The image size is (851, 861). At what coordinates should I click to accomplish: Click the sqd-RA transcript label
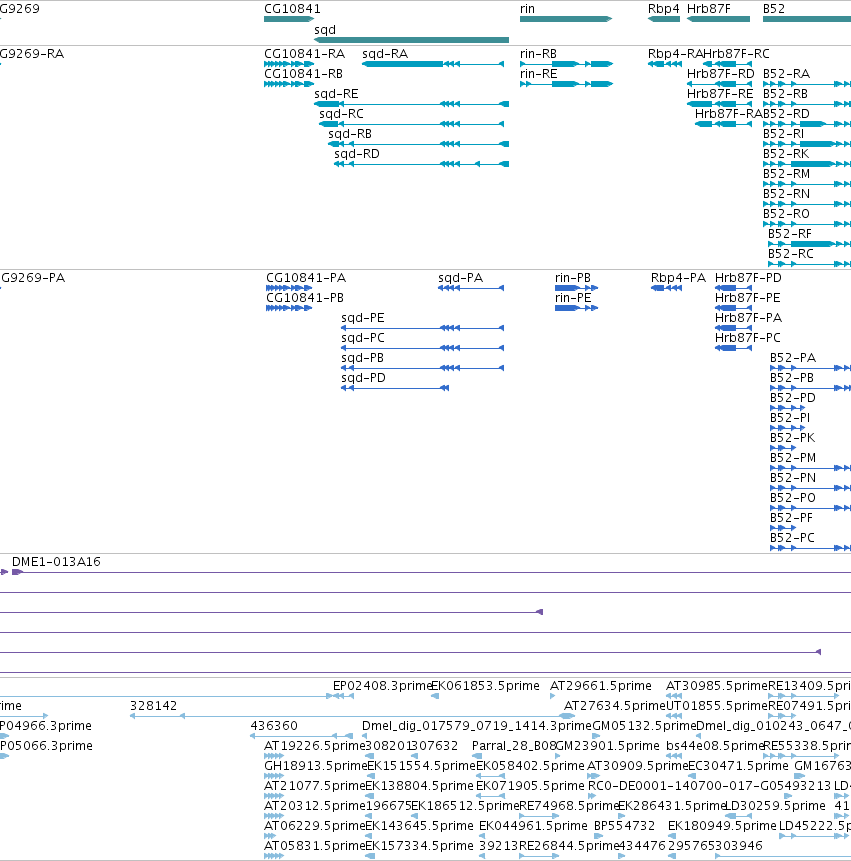[x=385, y=54]
